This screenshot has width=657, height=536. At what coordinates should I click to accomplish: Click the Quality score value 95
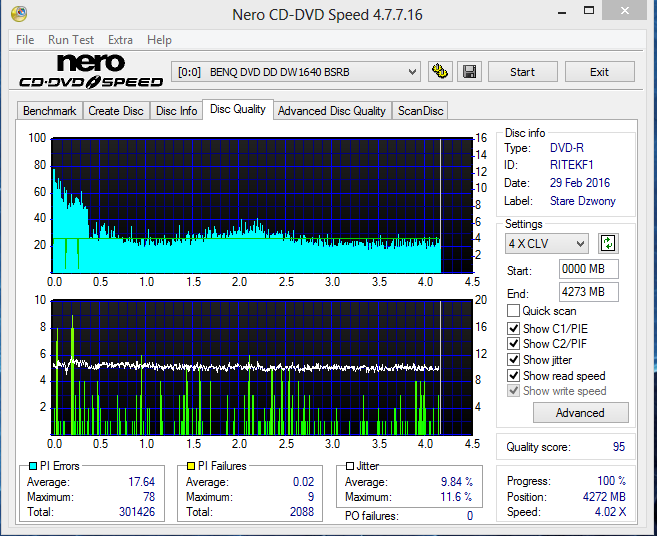pyautogui.click(x=618, y=447)
